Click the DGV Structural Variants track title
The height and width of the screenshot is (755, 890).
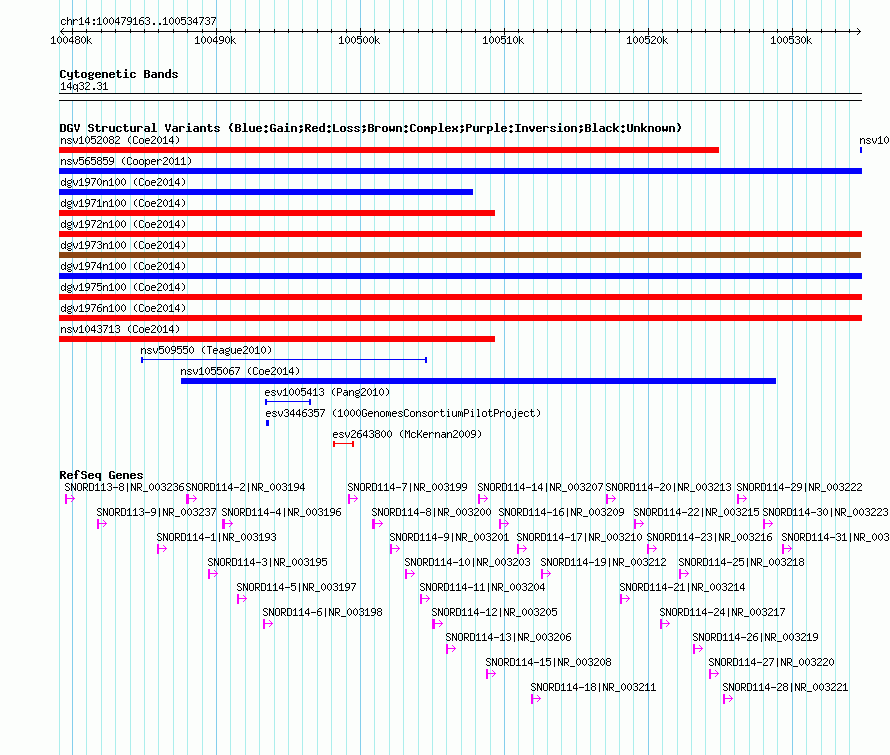(371, 128)
